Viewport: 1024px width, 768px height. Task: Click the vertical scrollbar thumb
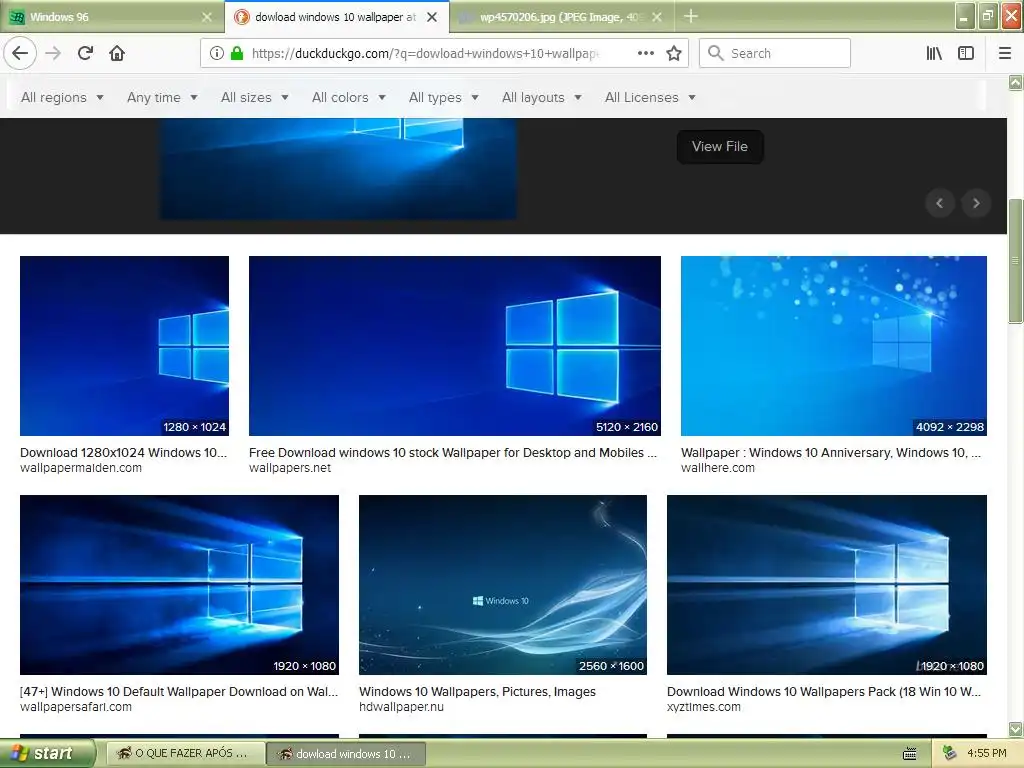coord(1016,261)
